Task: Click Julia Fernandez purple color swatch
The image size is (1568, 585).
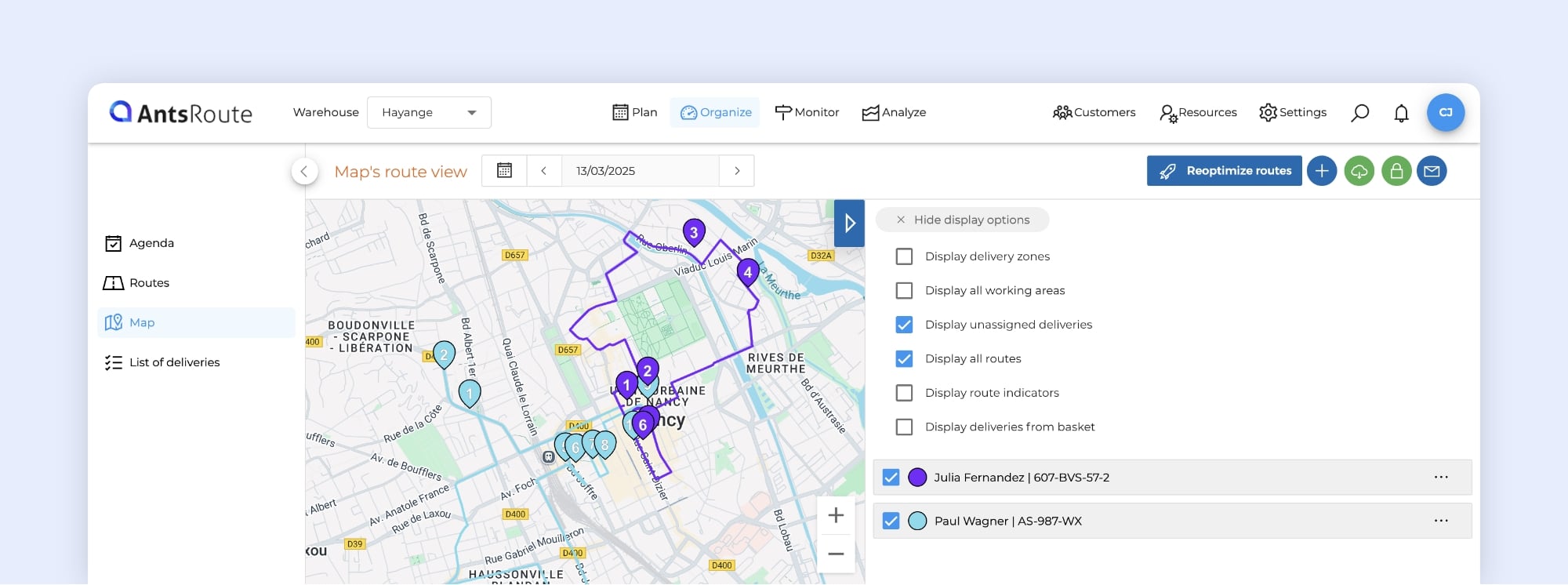Action: pos(917,478)
